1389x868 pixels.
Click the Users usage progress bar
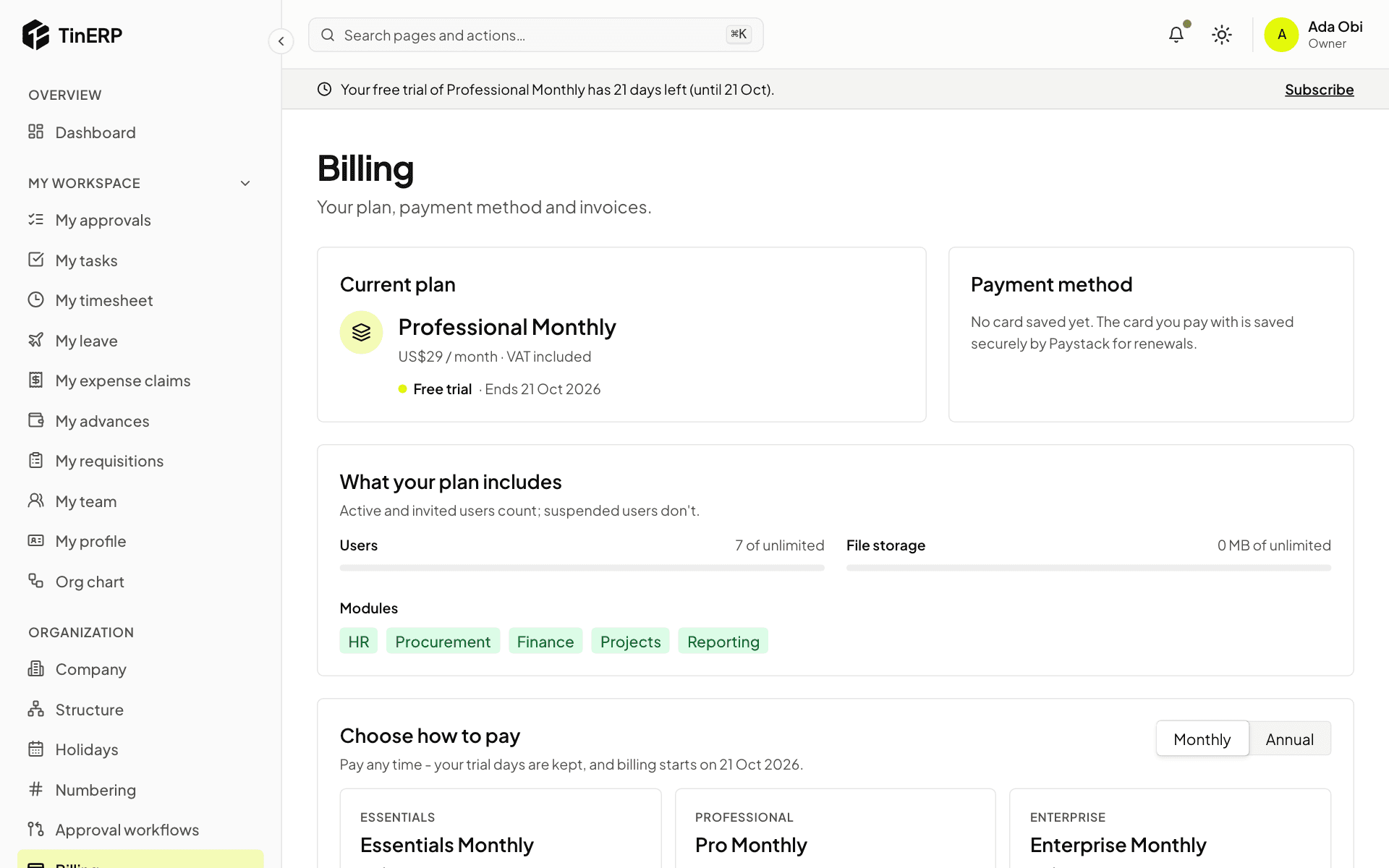click(x=582, y=568)
